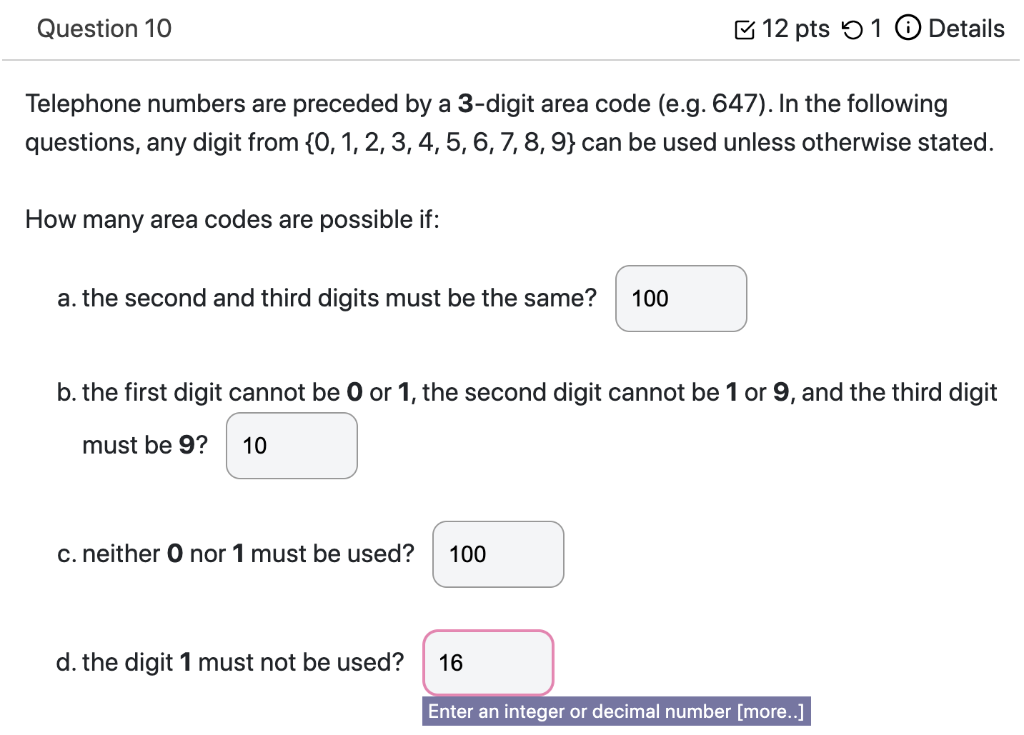Click the validation message below part d answer

[617, 711]
